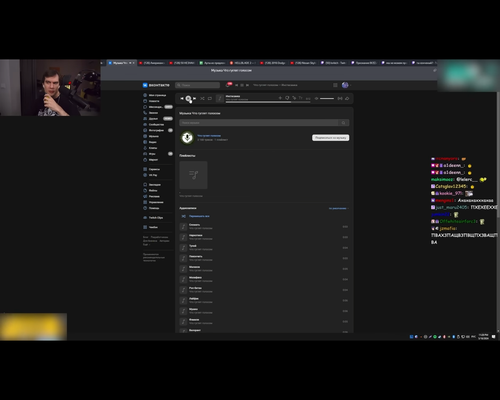The image size is (500, 400).
Task: Open Friends (Друзья) in sidebar
Action: coord(158,119)
